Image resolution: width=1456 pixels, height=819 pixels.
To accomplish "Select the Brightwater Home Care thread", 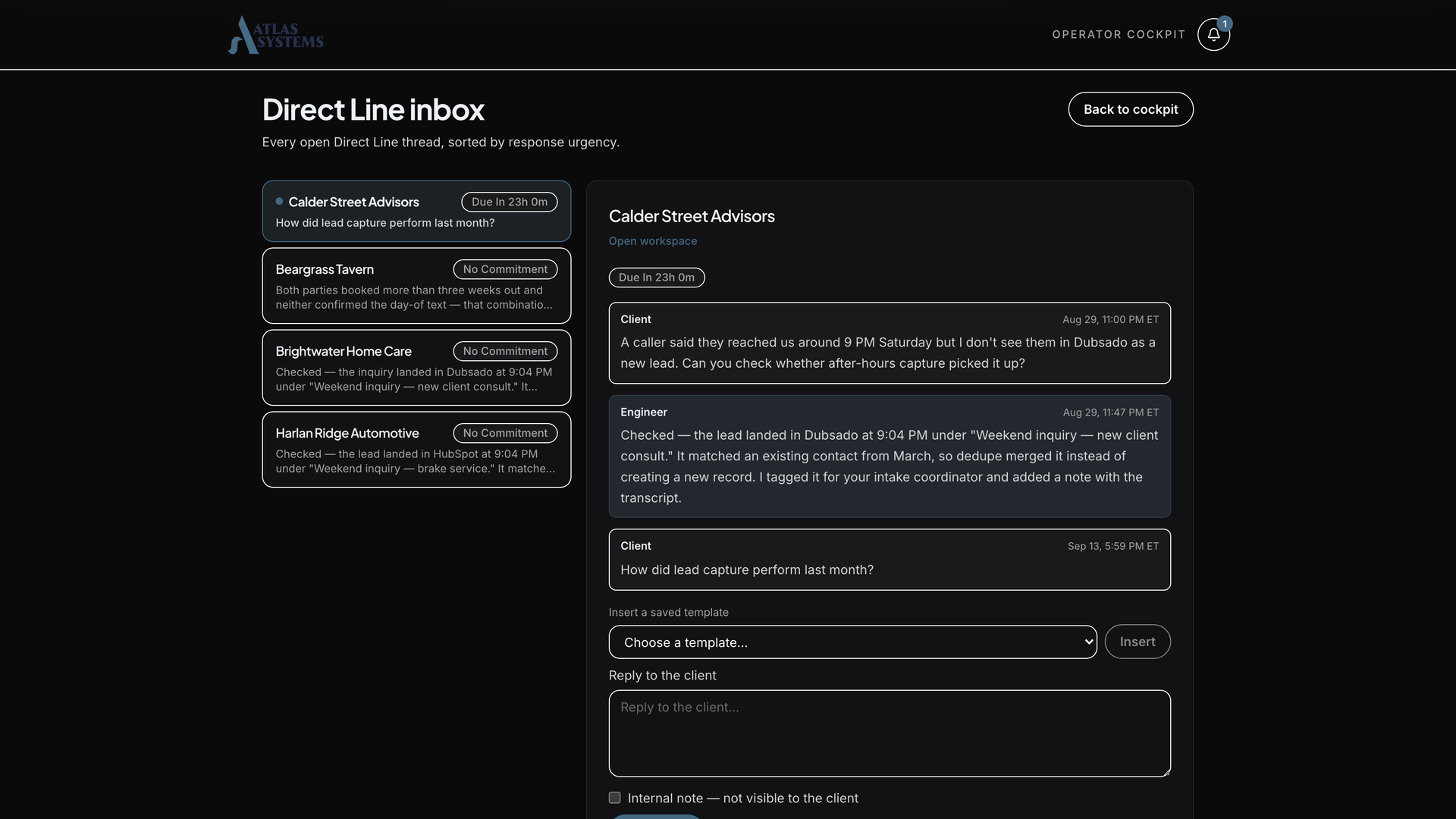I will [x=416, y=368].
